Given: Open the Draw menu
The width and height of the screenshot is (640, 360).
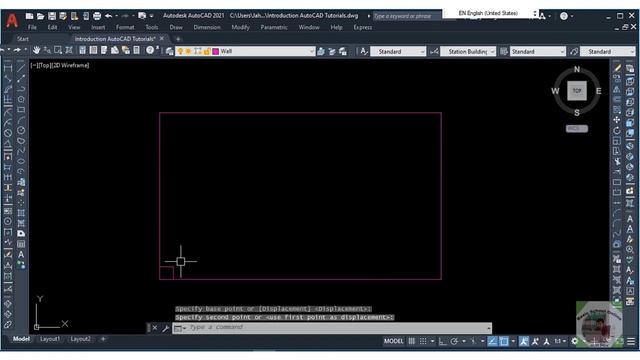Looking at the screenshot, I should coord(176,27).
